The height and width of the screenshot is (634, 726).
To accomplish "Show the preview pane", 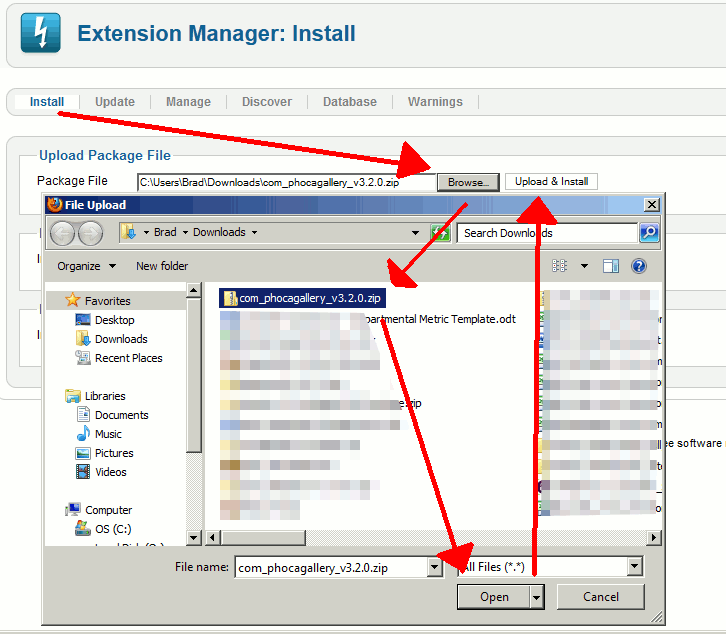I will [611, 266].
